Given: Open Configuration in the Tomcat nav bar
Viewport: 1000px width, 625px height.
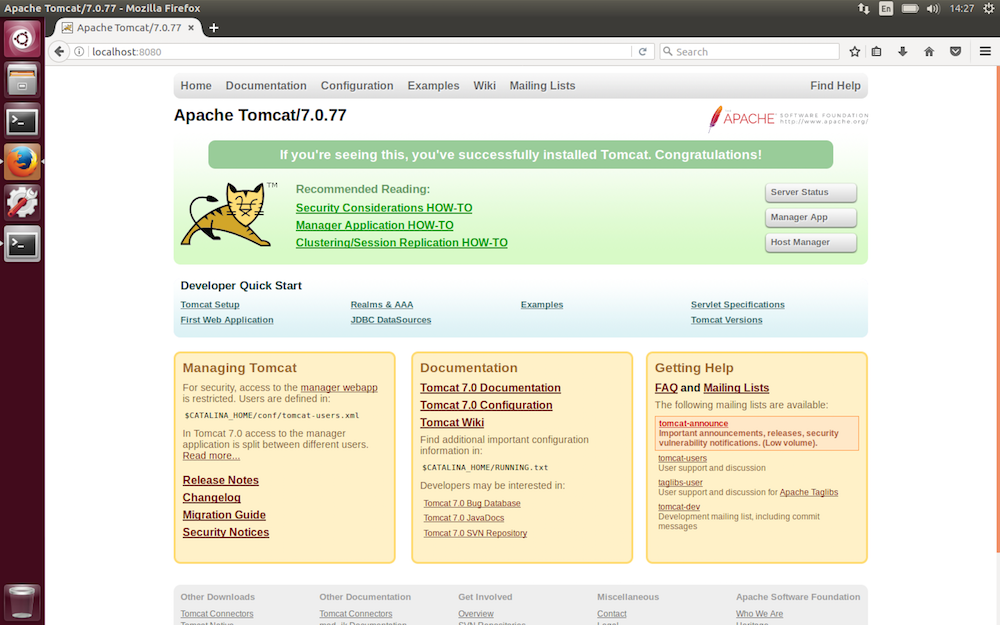Looking at the screenshot, I should [357, 85].
